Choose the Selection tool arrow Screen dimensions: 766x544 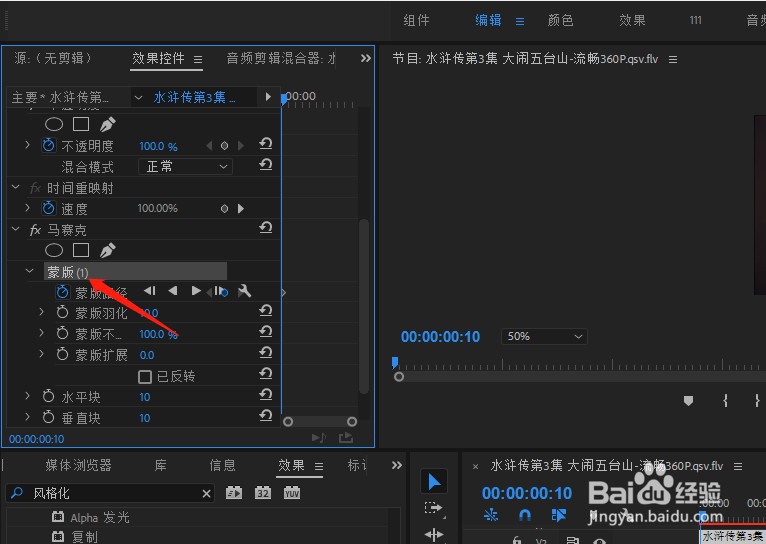pos(434,482)
